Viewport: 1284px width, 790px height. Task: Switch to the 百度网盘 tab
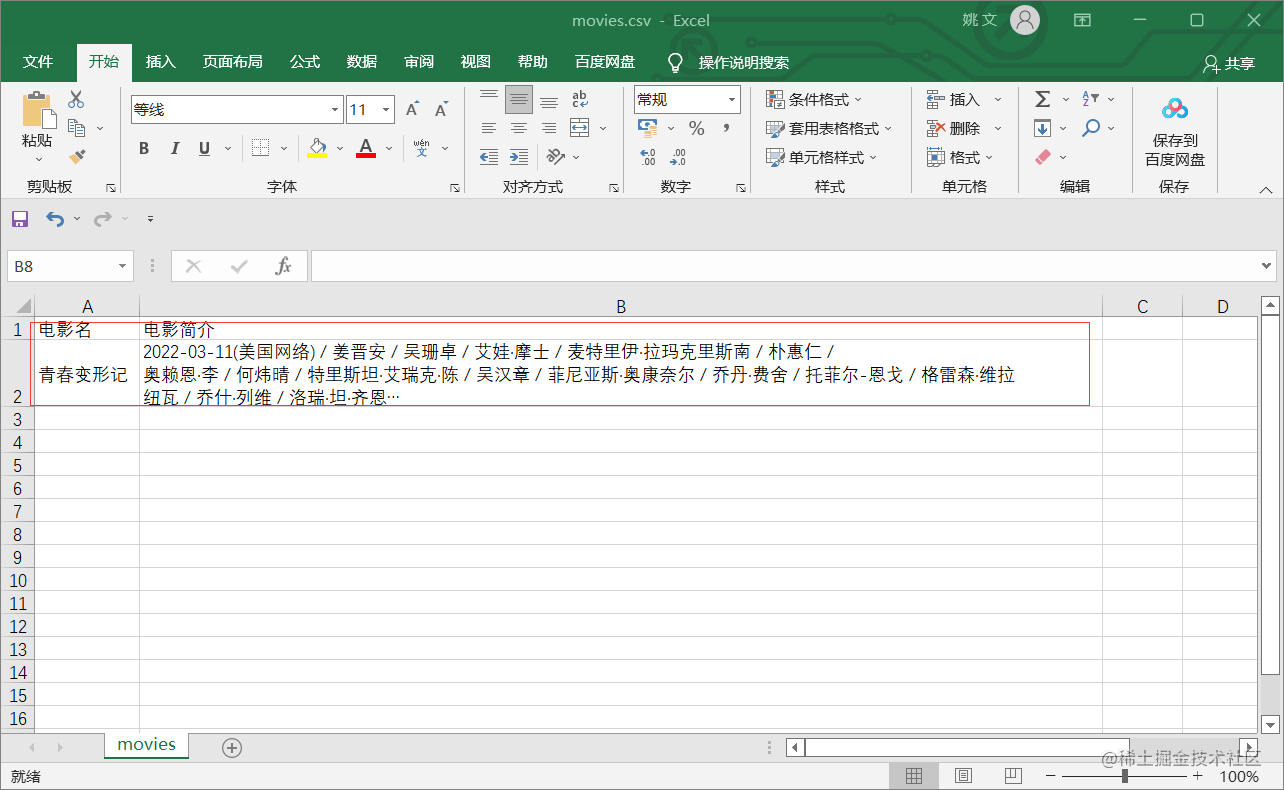[x=605, y=62]
